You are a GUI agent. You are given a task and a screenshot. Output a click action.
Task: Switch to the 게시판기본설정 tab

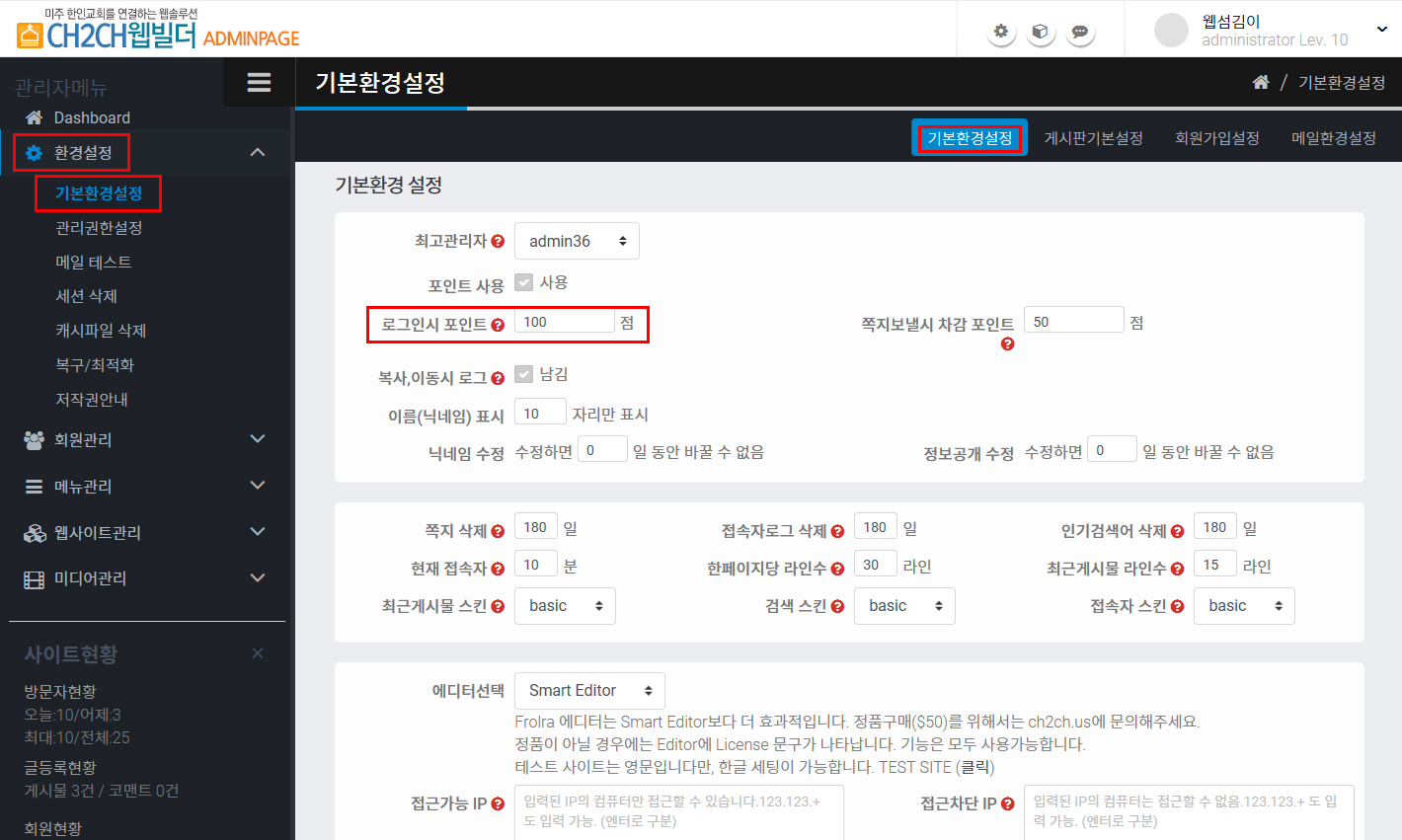[1093, 138]
